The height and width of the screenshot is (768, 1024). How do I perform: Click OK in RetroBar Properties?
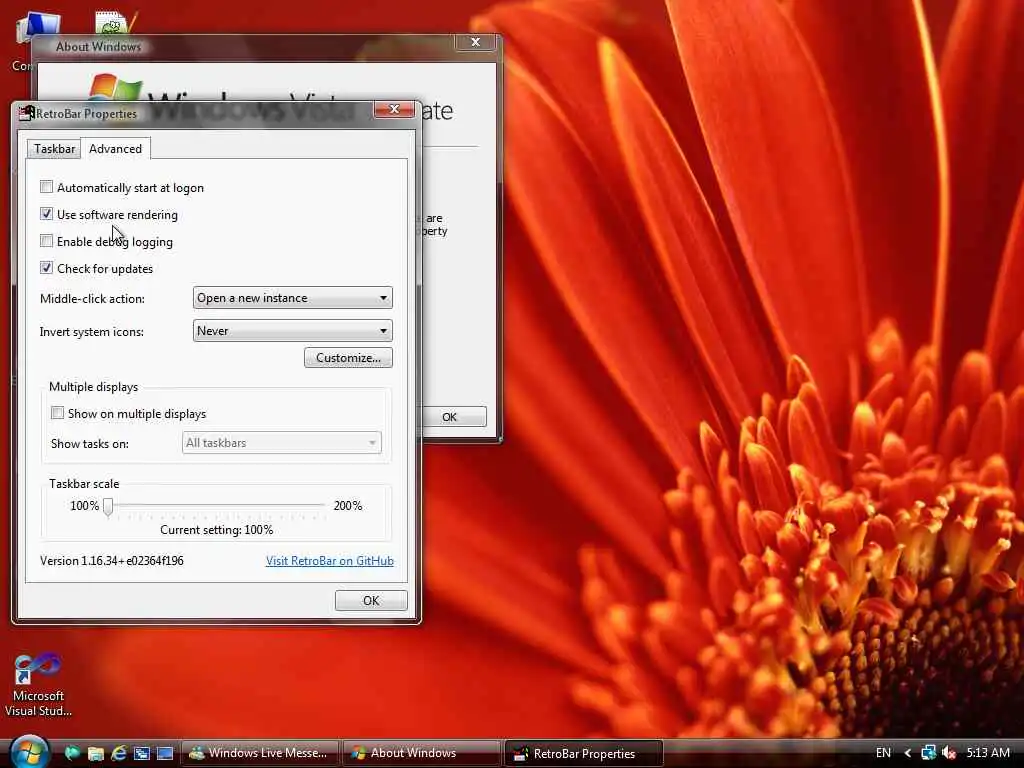point(371,601)
